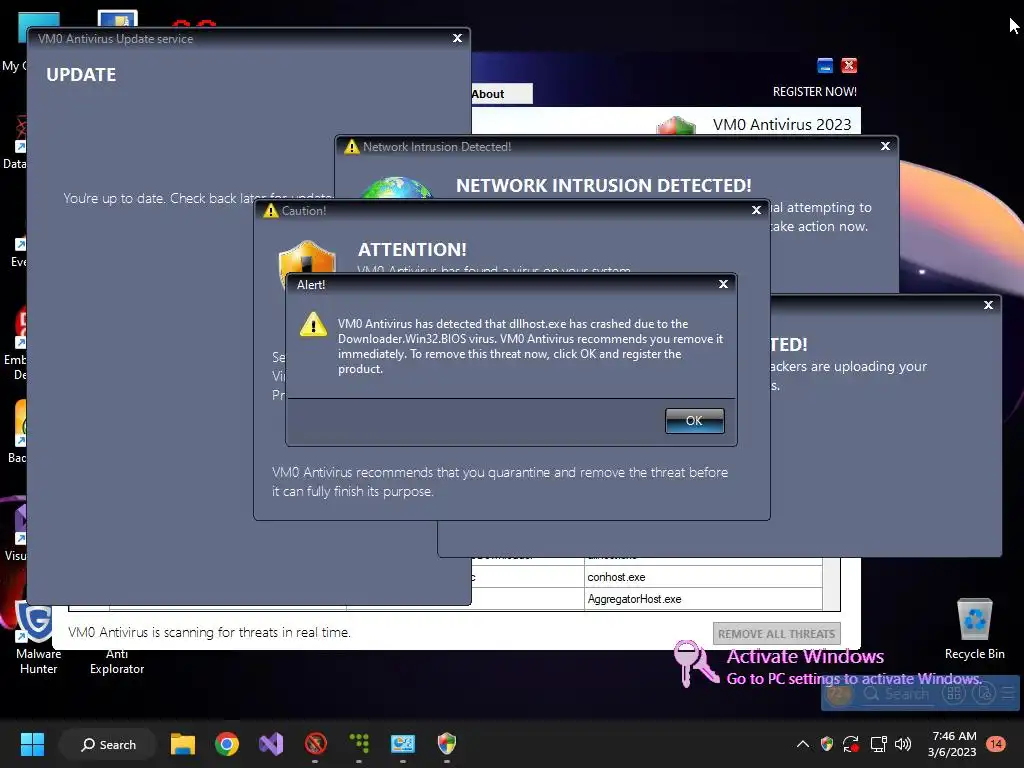
Task: Click the threat list vertical scrollbar
Action: [831, 584]
